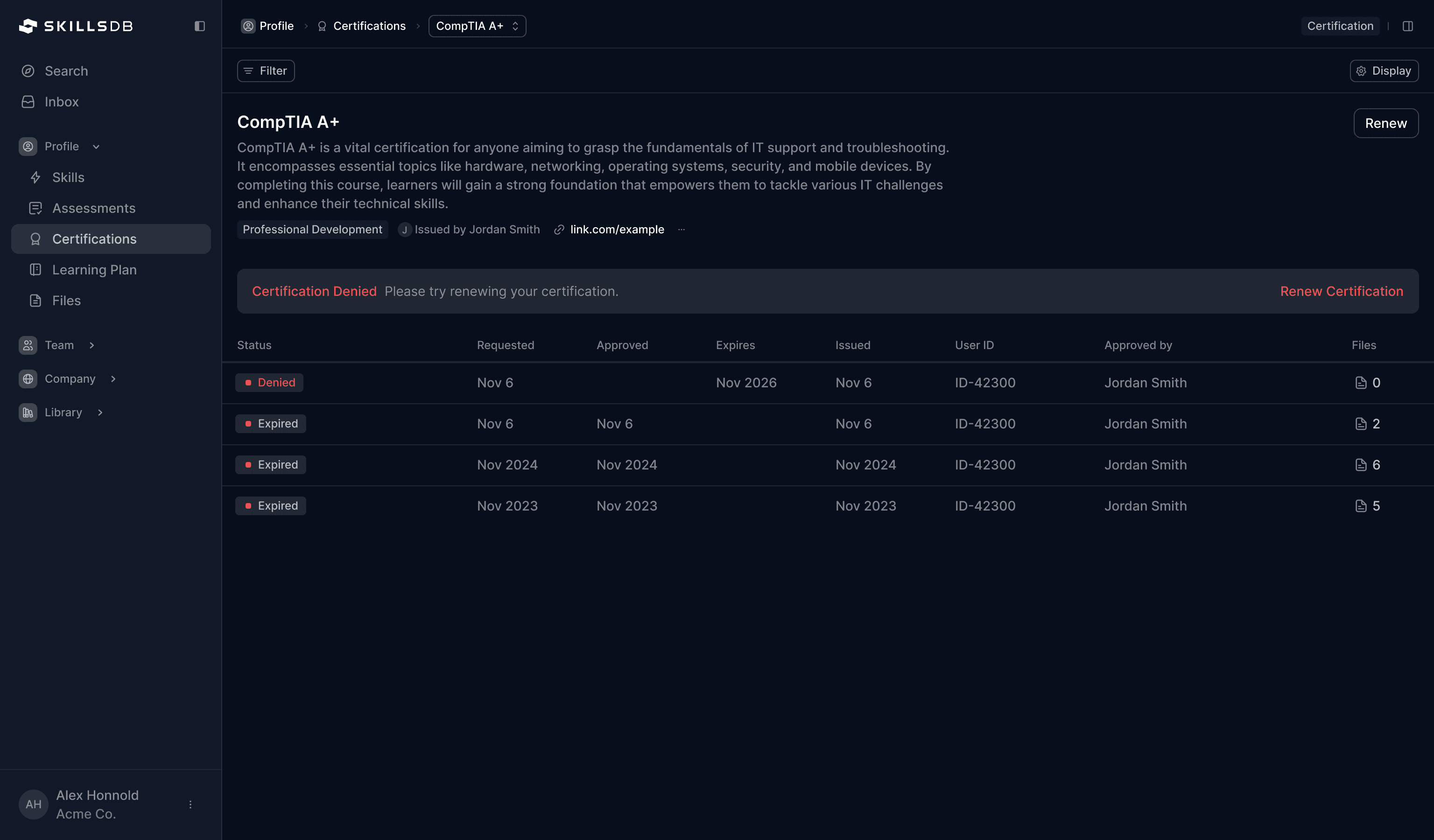Open the Assessments section

[x=94, y=208]
